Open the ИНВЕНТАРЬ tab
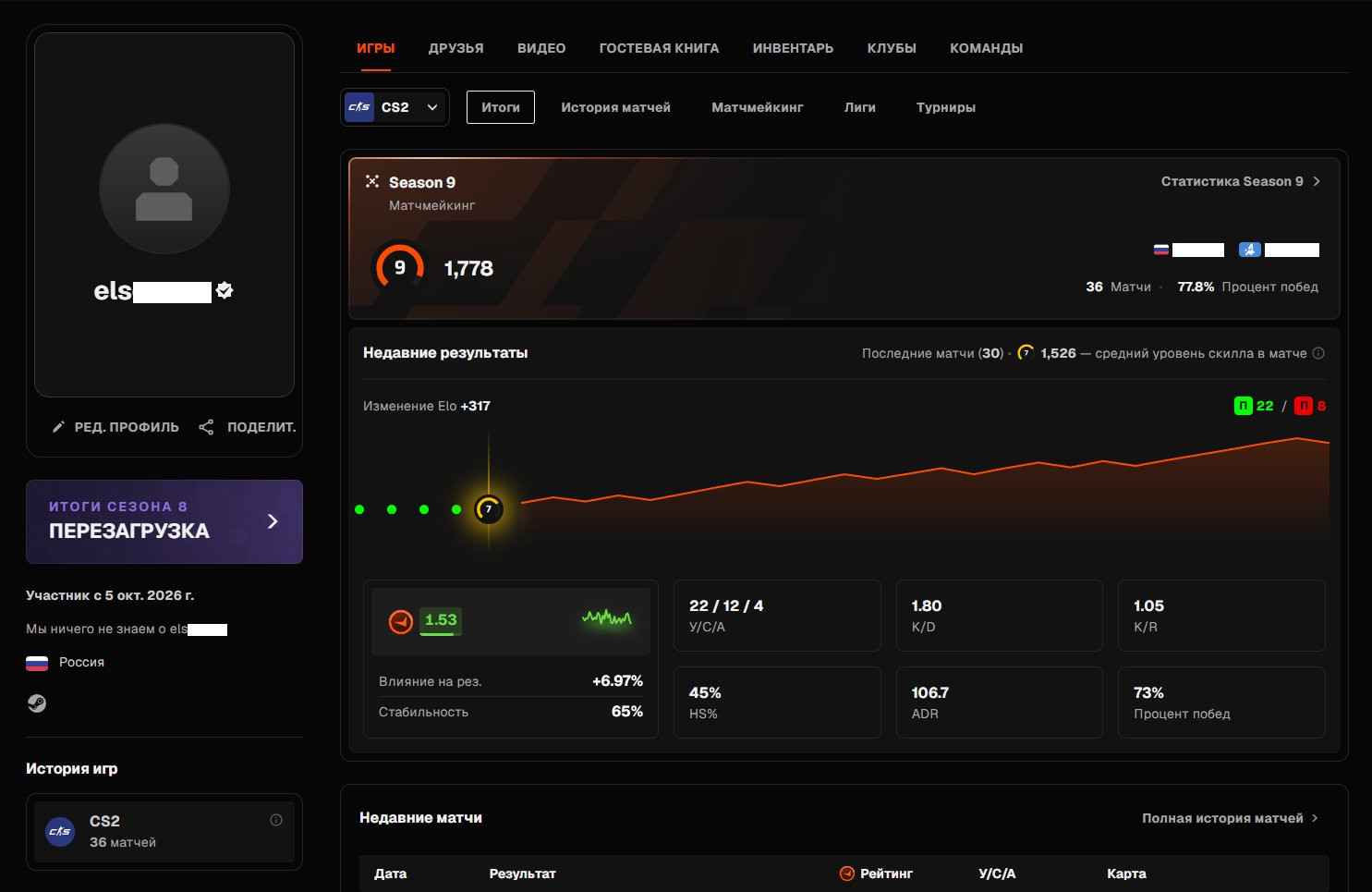Viewport: 1372px width, 892px height. [793, 48]
